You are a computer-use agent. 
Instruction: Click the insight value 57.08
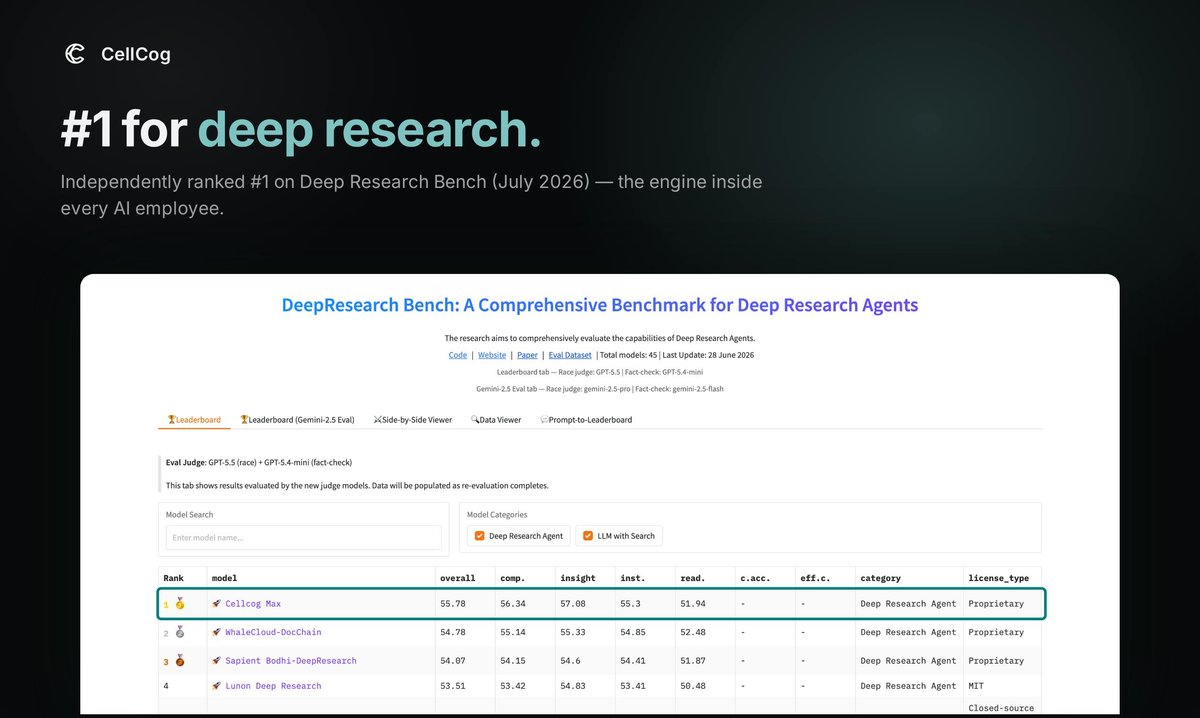point(573,604)
